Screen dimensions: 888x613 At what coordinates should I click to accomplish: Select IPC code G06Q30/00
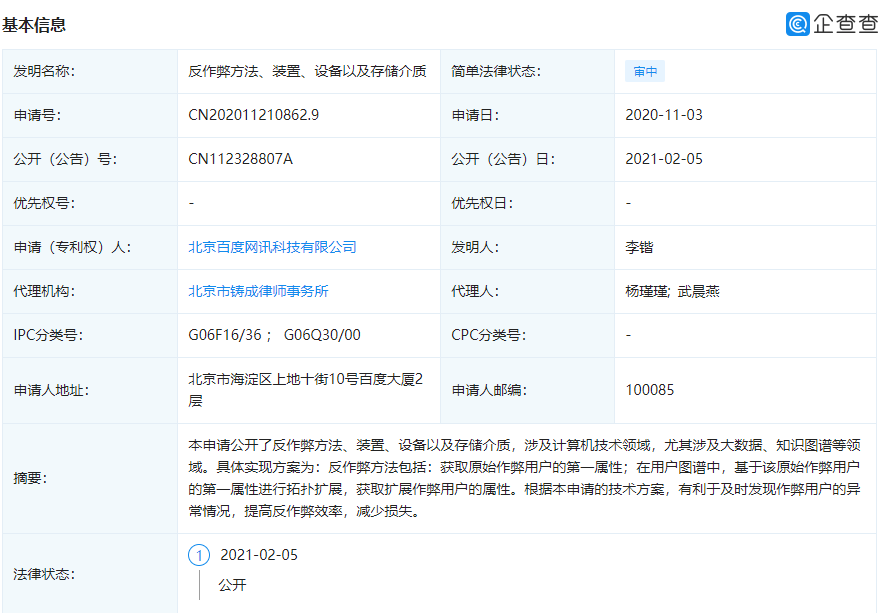322,335
